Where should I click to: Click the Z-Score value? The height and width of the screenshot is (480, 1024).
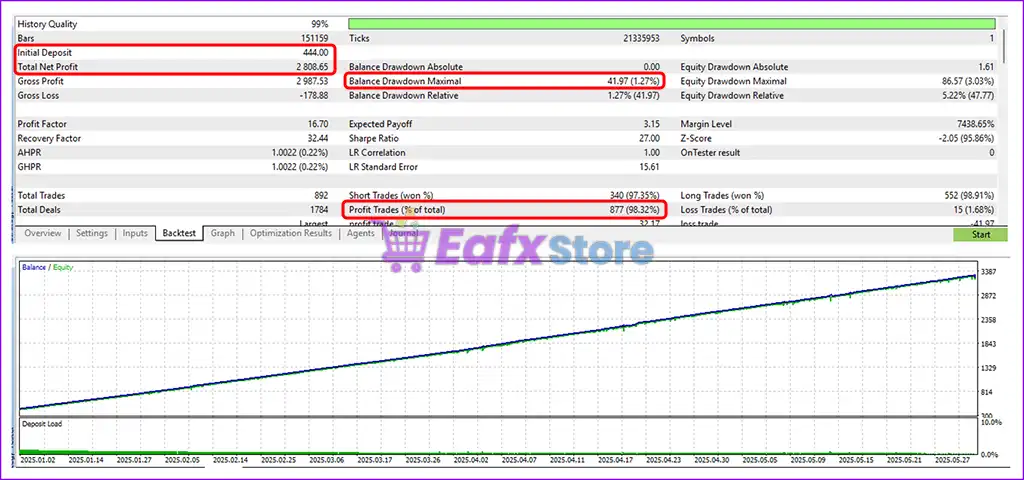pos(965,138)
